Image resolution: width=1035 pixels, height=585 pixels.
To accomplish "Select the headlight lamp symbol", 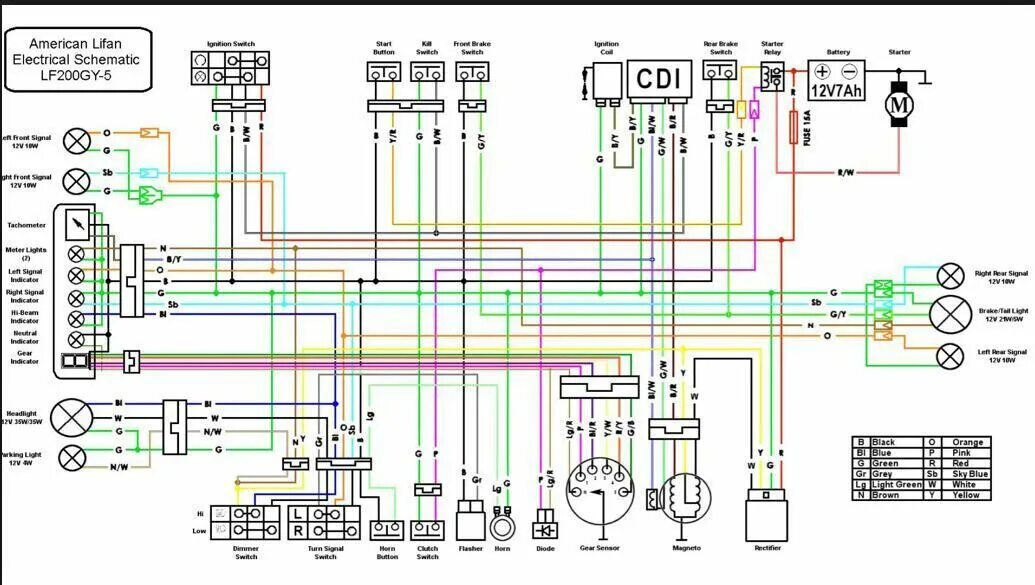I will pyautogui.click(x=72, y=418).
